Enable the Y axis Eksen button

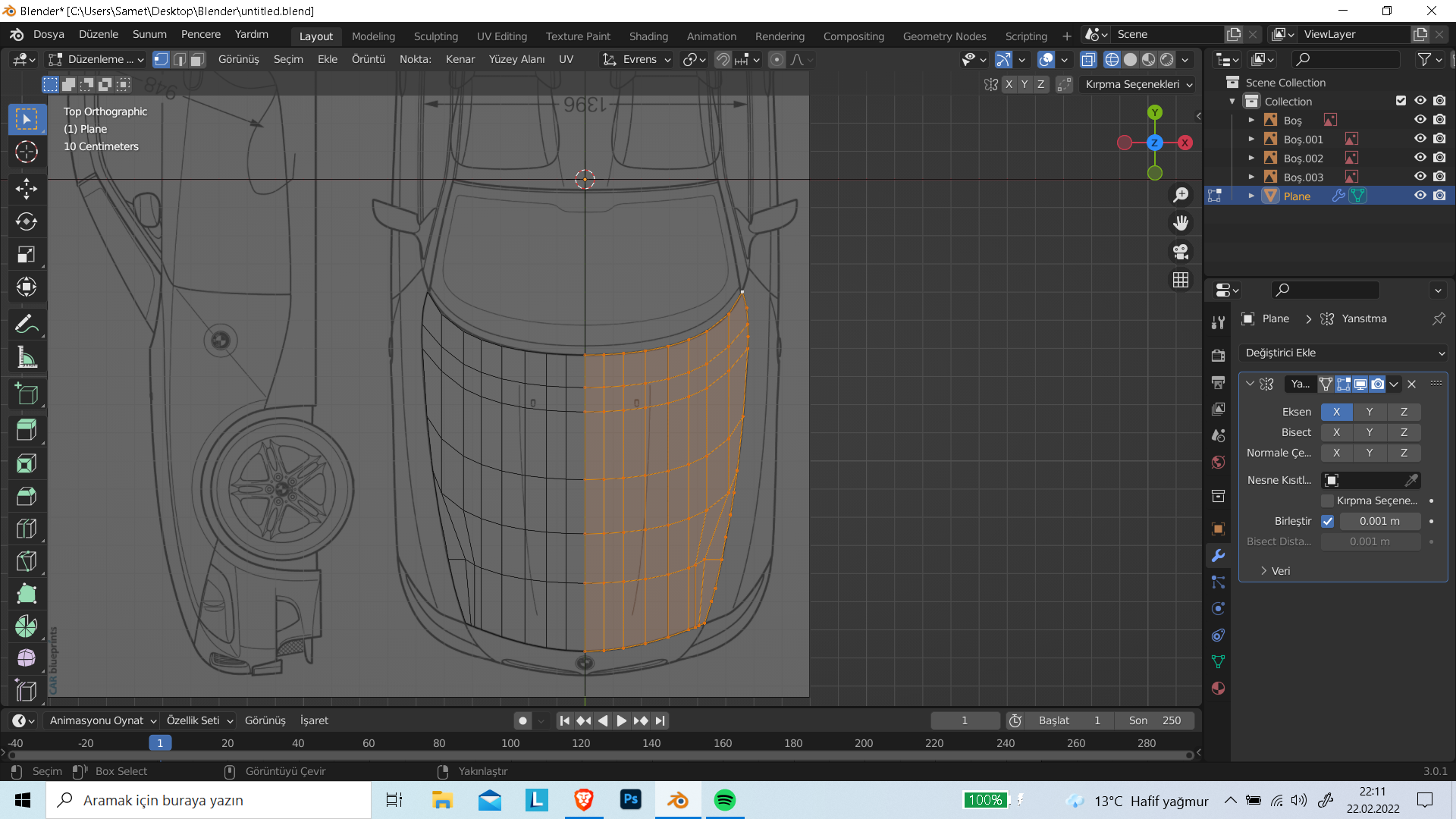[1369, 412]
